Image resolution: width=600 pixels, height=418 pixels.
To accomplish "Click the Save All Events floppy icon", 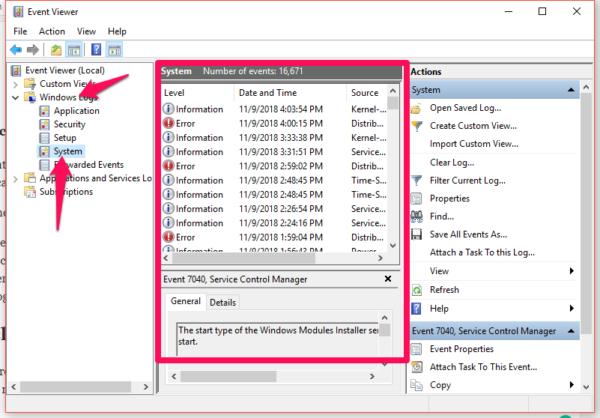I will tap(416, 234).
